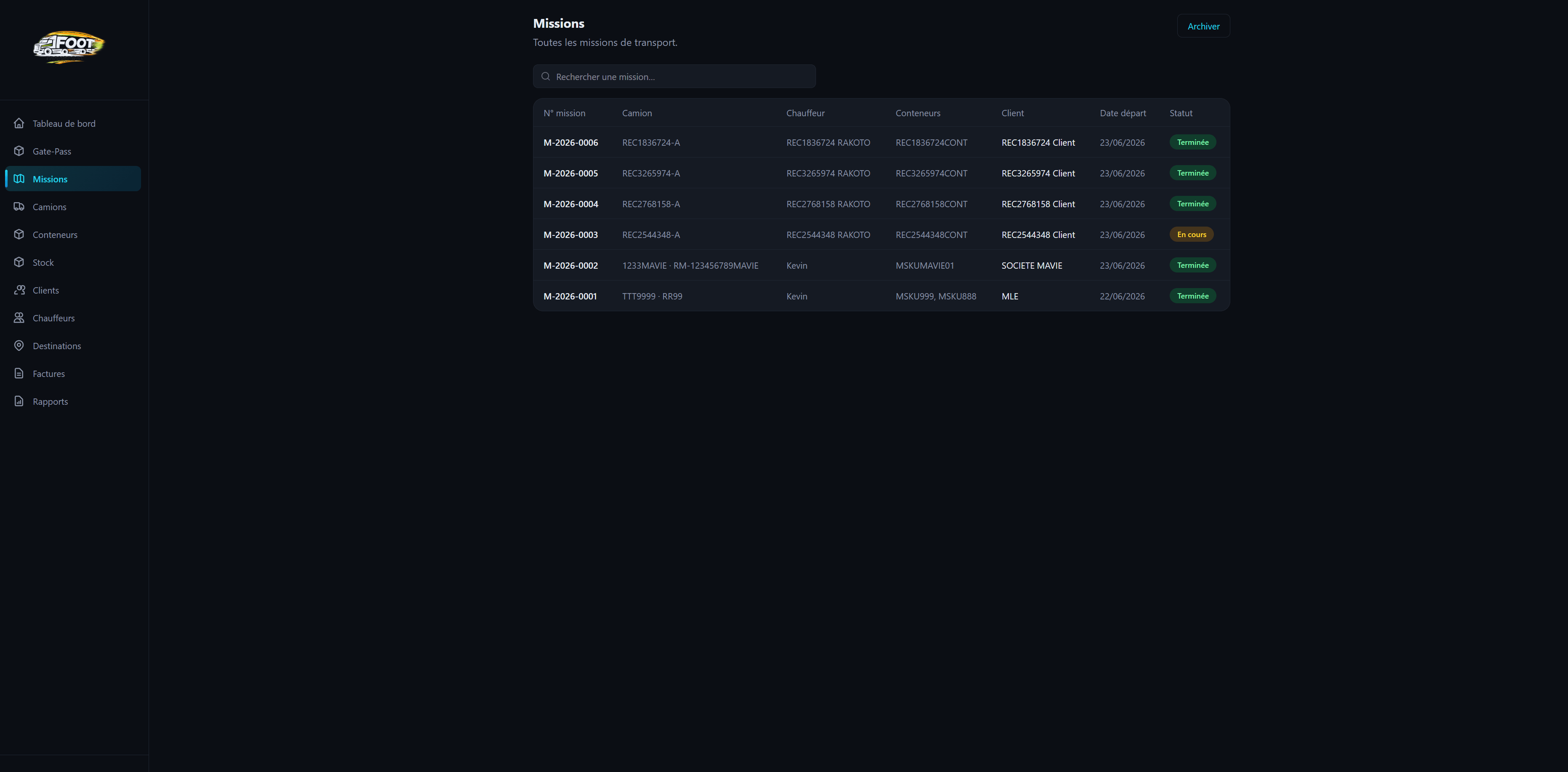
Task: Open the Stock page
Action: (73, 262)
